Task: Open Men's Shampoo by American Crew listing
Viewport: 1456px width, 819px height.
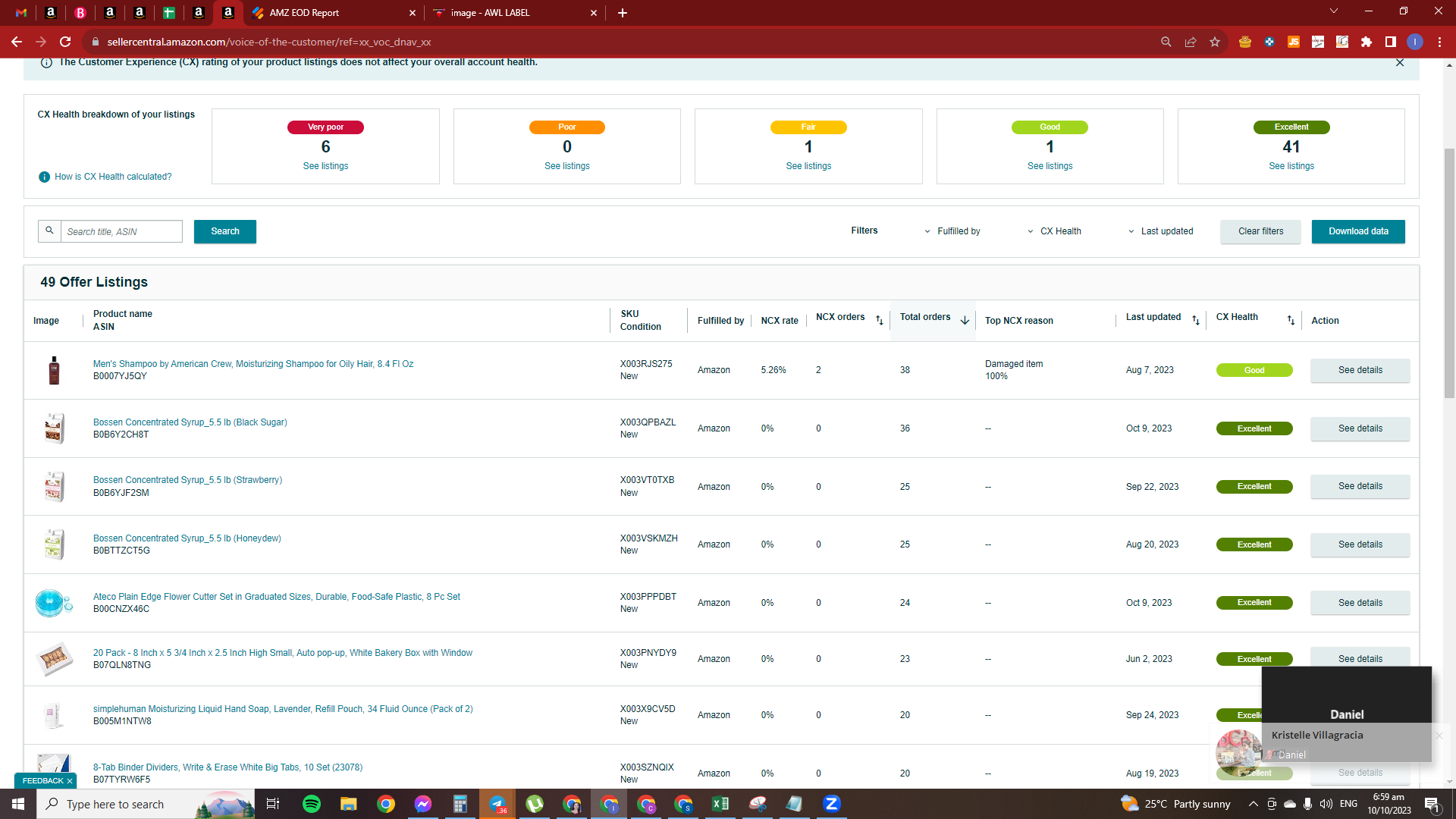Action: pyautogui.click(x=253, y=364)
